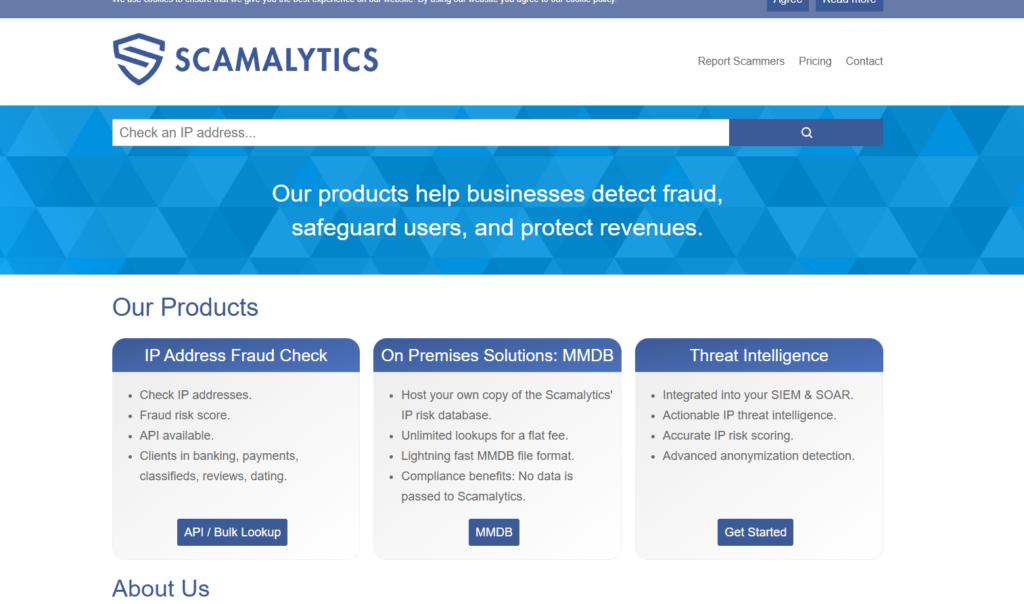The image size is (1024, 604).
Task: Click Get Started under Threat Intelligence
Action: coord(755,532)
